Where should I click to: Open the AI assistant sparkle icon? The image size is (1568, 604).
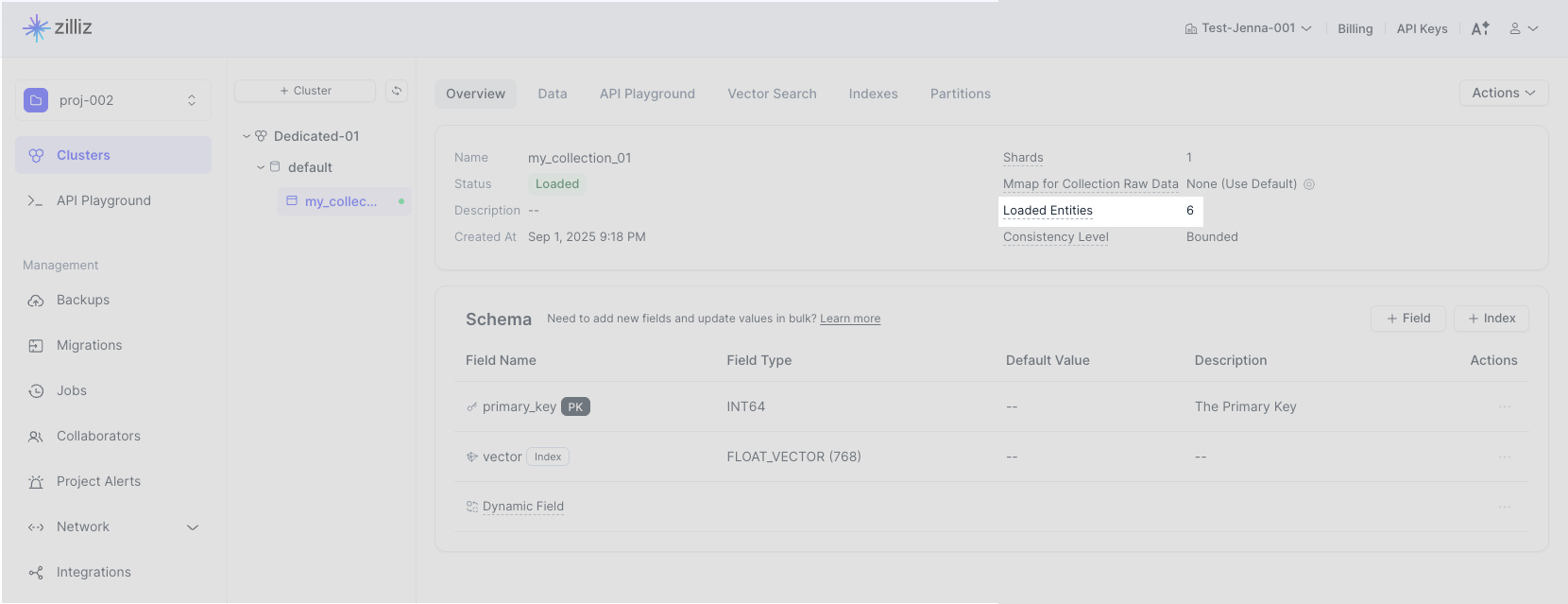click(x=1480, y=28)
